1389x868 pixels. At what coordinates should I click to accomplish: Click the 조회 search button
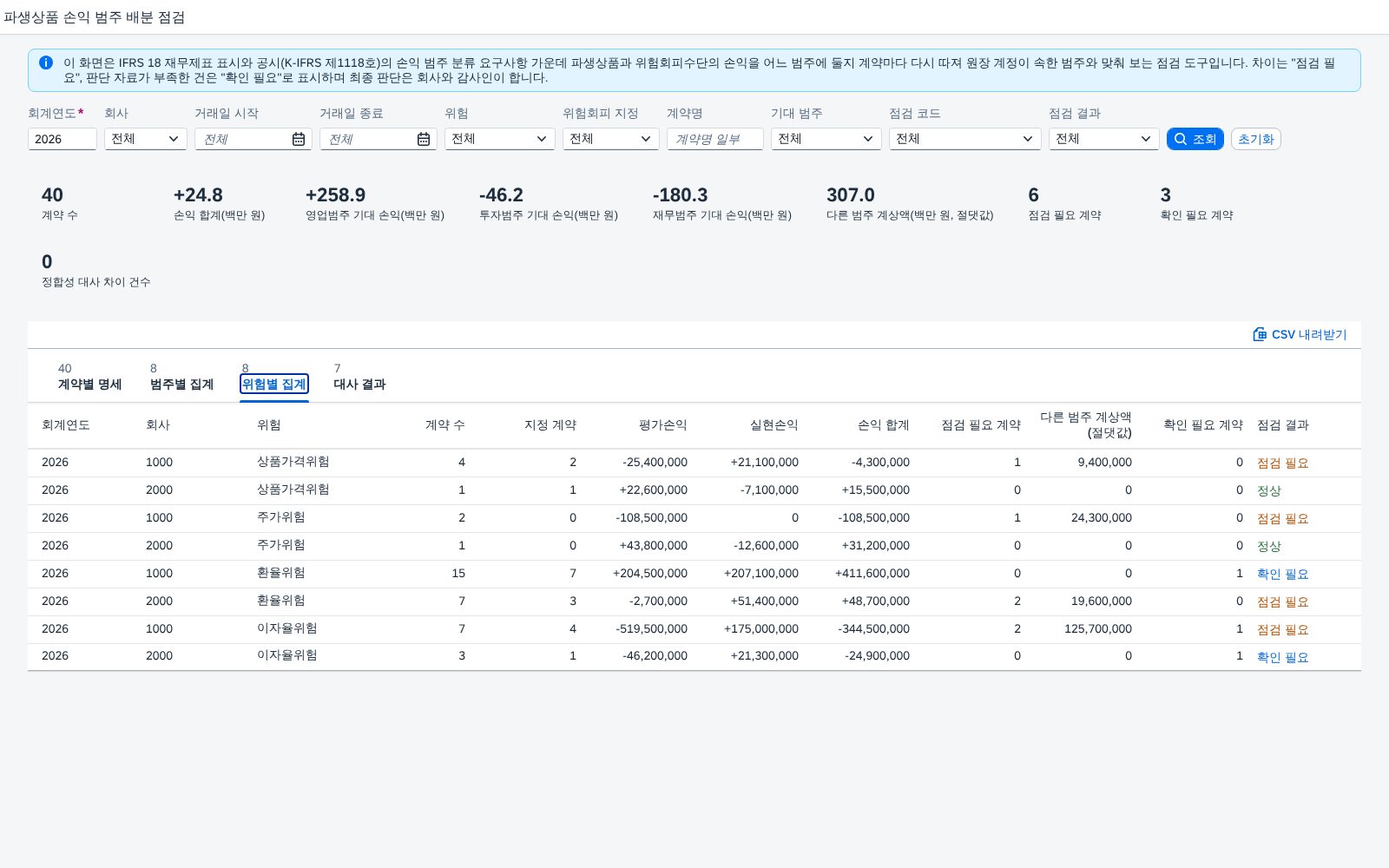click(1195, 139)
